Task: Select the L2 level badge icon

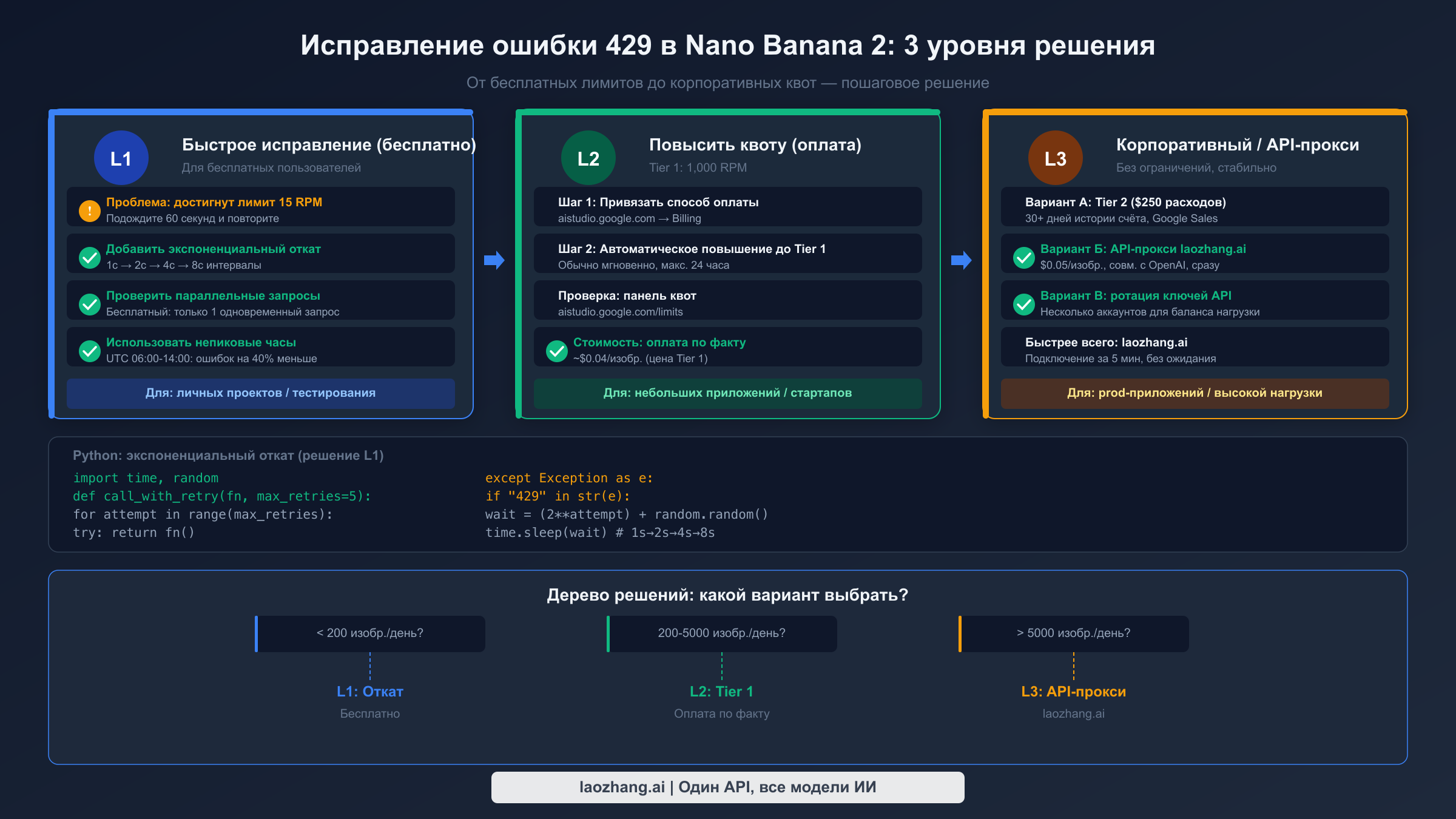Action: point(588,157)
